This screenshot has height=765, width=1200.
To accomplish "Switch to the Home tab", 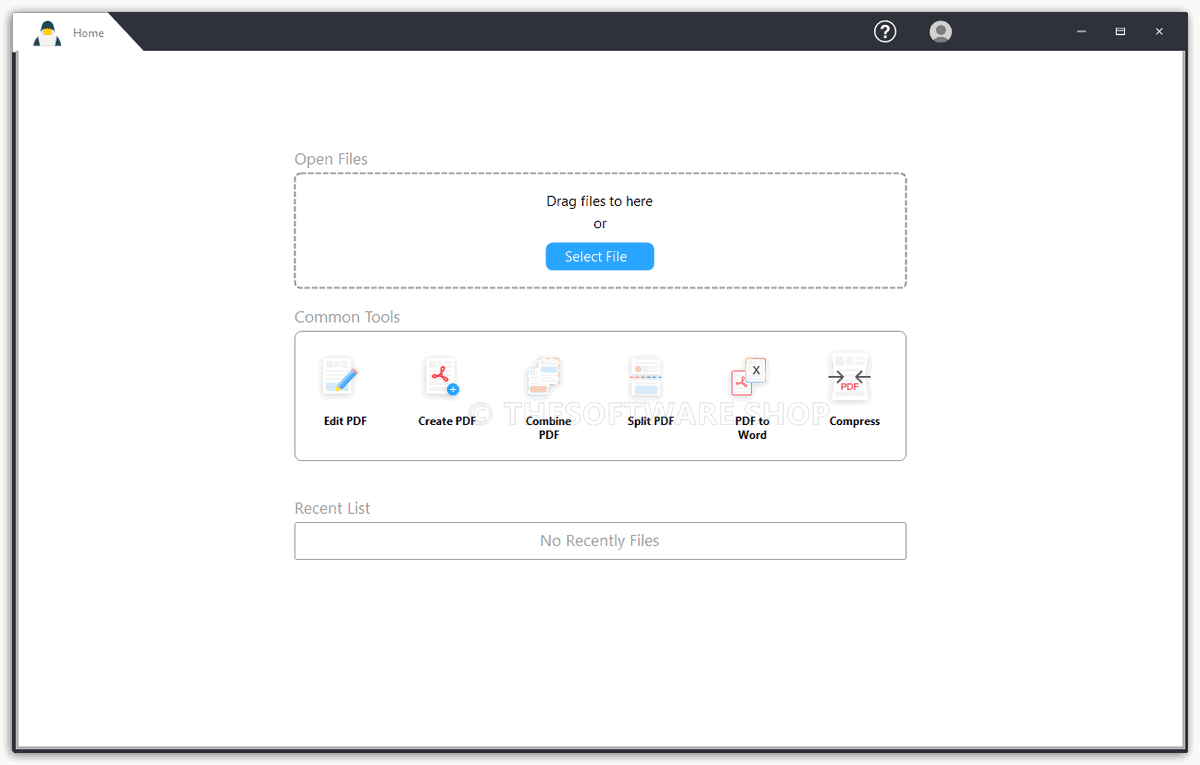I will [88, 33].
